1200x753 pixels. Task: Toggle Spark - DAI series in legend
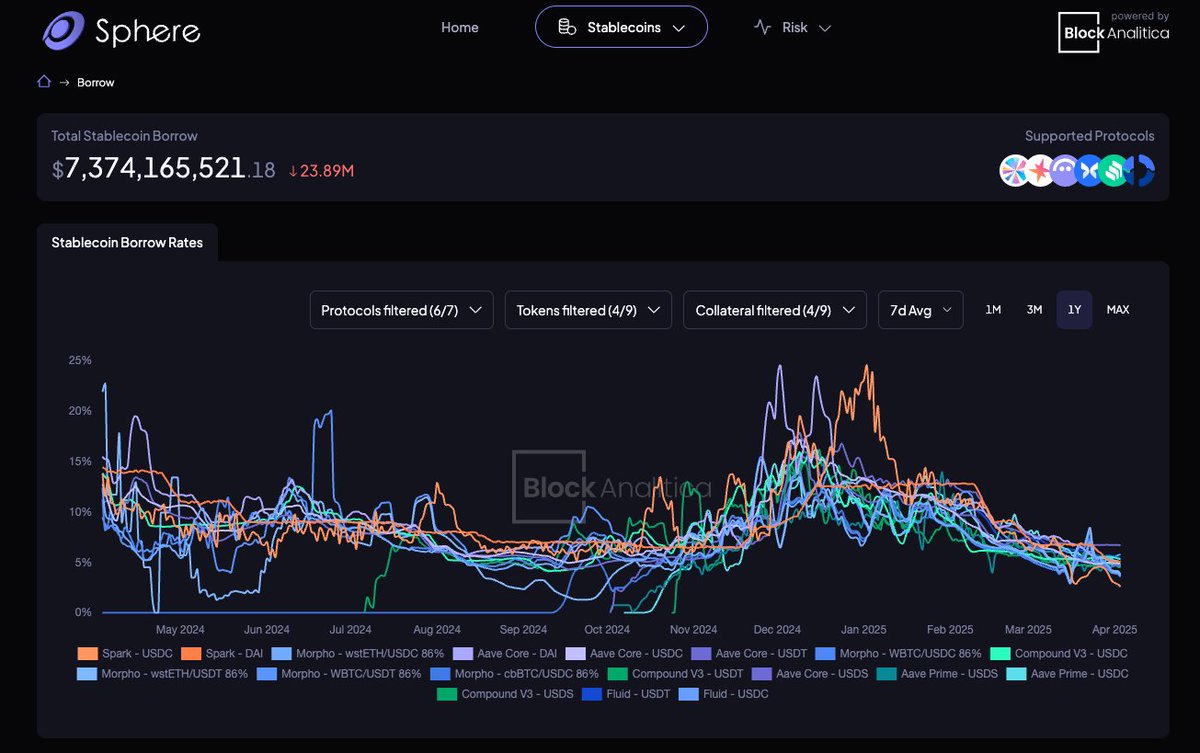pyautogui.click(x=223, y=653)
